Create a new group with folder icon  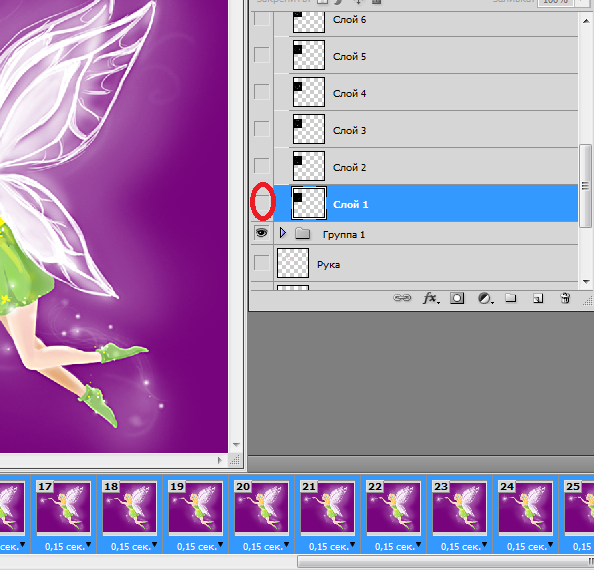coord(511,298)
